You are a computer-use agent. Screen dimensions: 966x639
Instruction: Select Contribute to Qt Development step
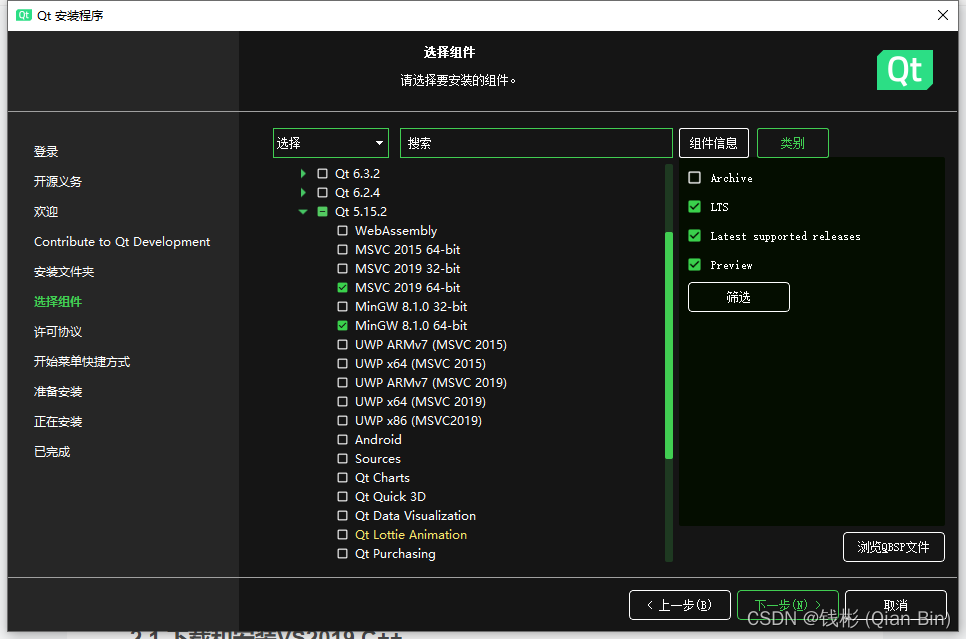(122, 242)
